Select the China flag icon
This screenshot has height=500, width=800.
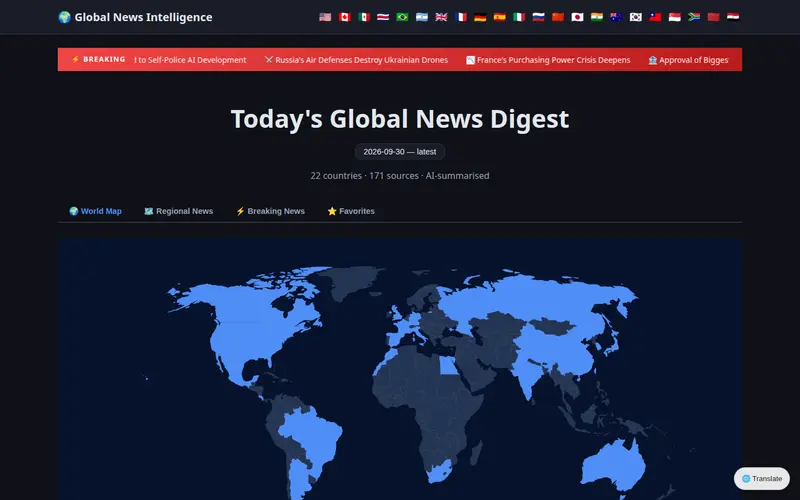[558, 17]
